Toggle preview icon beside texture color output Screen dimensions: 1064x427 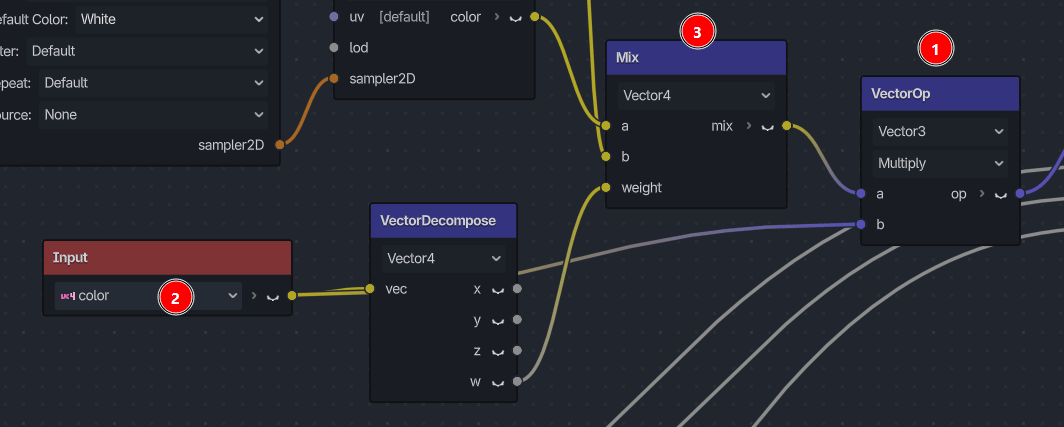coord(516,17)
